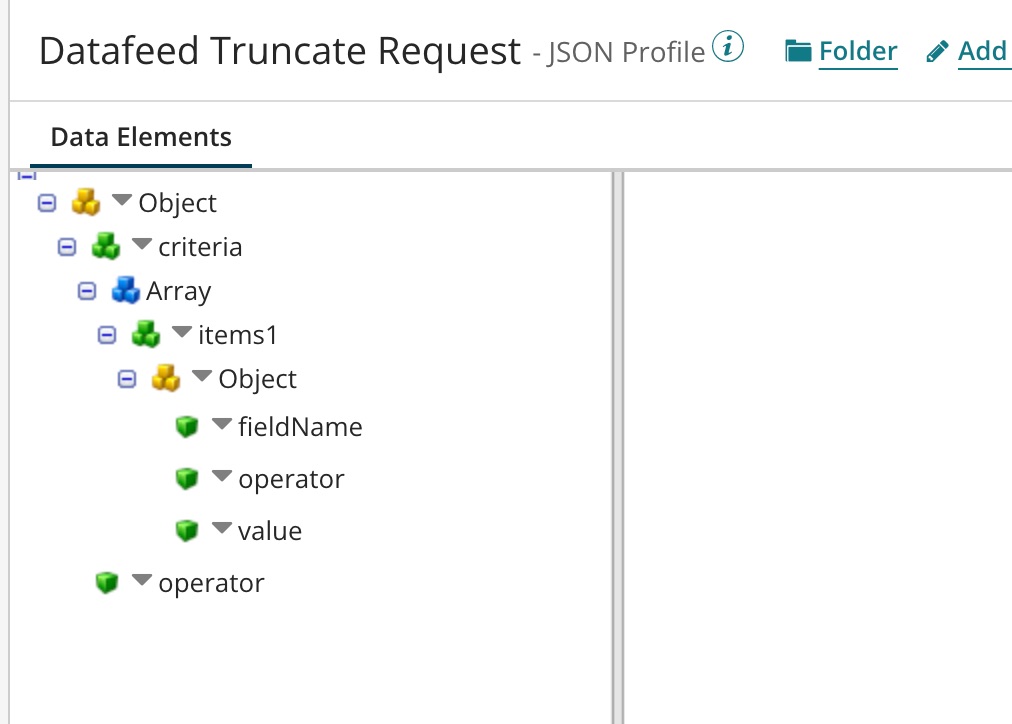Screen dimensions: 1012x724
Task: Click the green cube icon beside bottom operator
Action: (106, 581)
